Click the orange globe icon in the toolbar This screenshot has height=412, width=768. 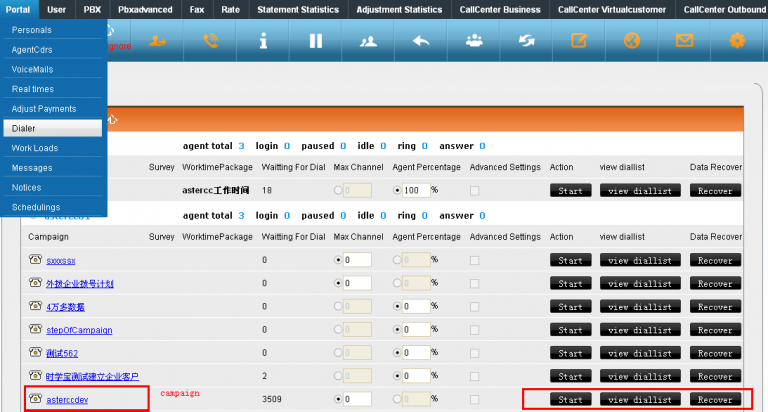point(631,41)
